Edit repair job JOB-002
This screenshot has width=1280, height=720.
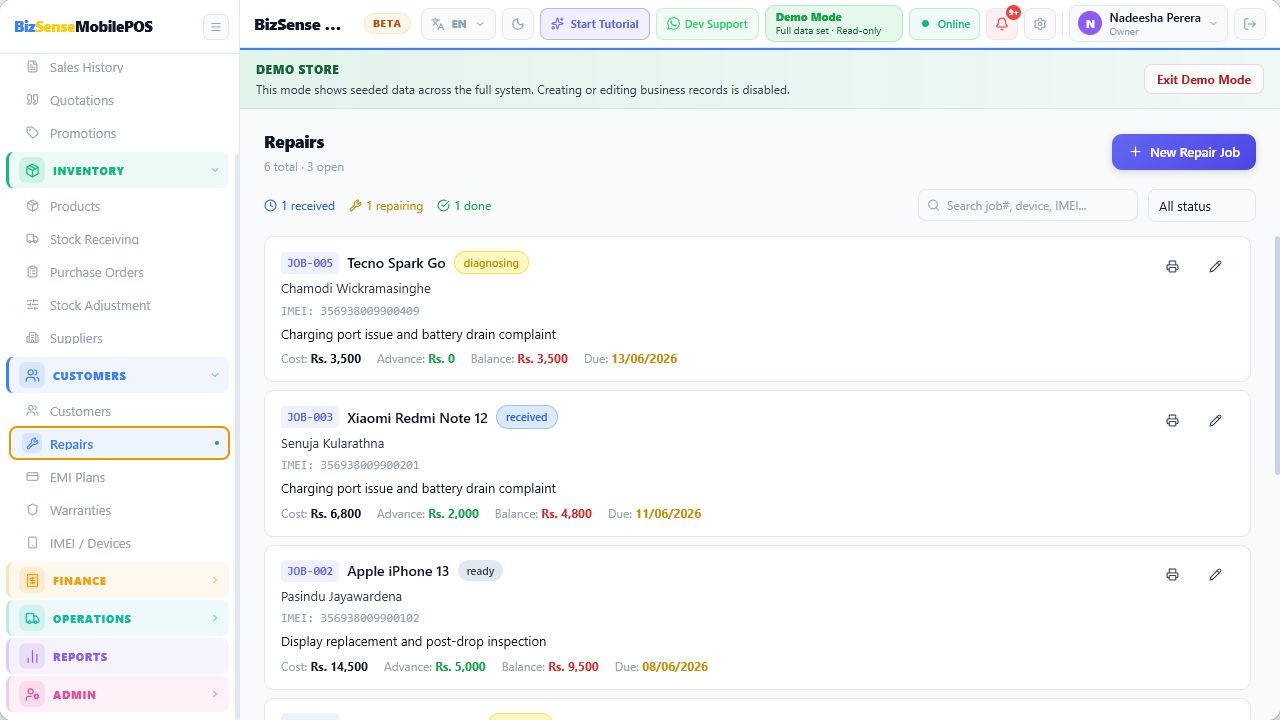(1215, 575)
